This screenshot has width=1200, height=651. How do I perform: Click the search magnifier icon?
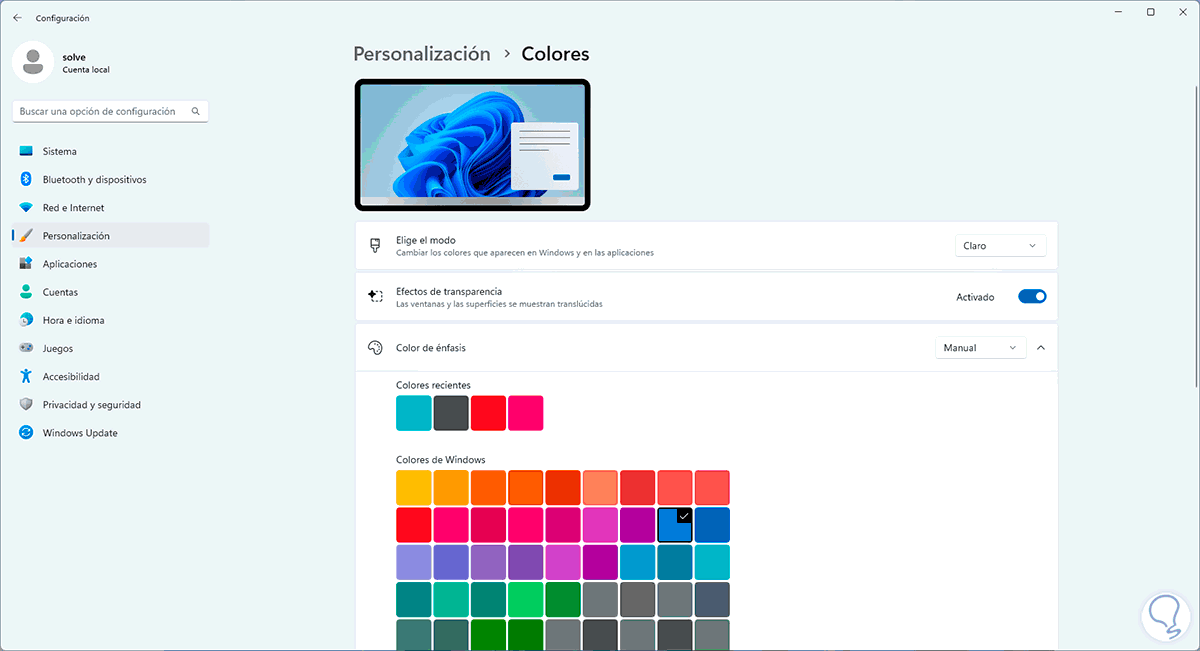(195, 112)
